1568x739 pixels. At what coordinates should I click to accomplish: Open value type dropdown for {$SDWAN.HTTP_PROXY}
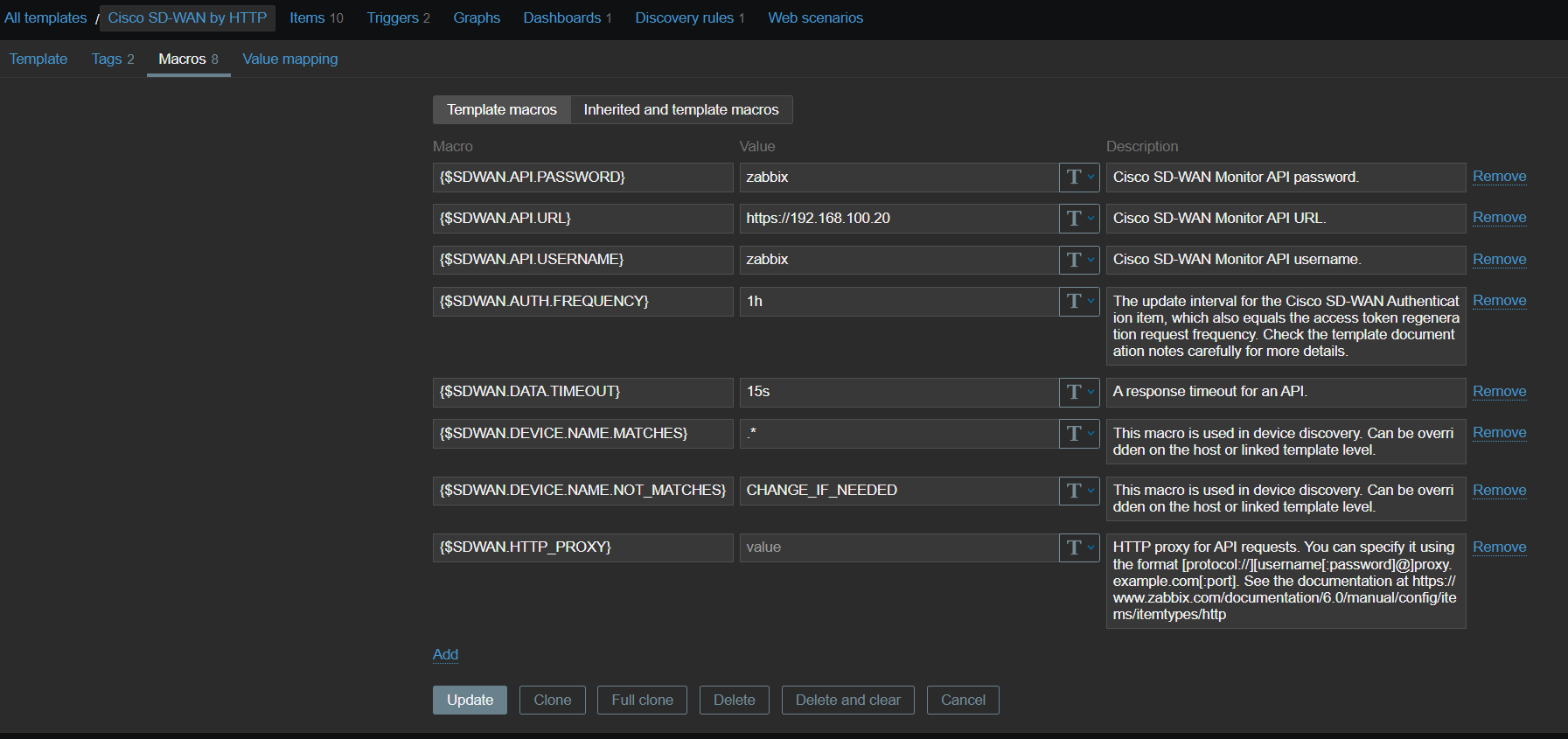1079,548
